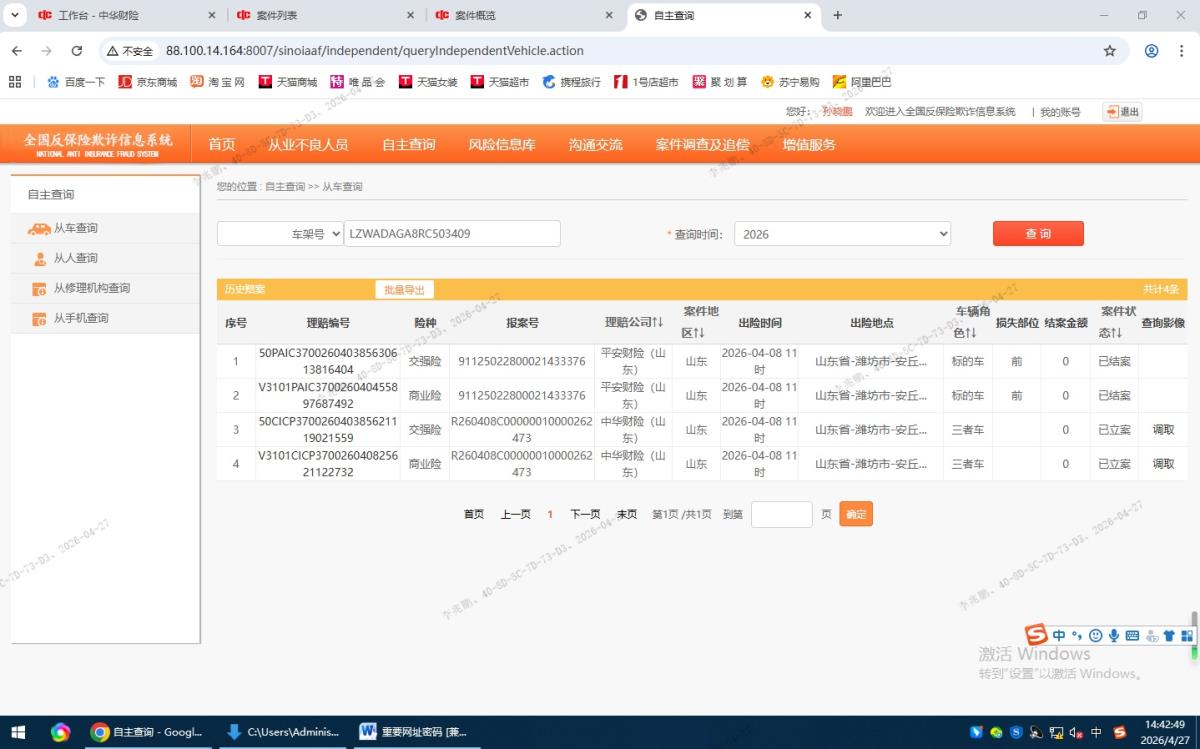The height and width of the screenshot is (749, 1200).
Task: Click the page vertical scrollbar
Action: point(1193,637)
